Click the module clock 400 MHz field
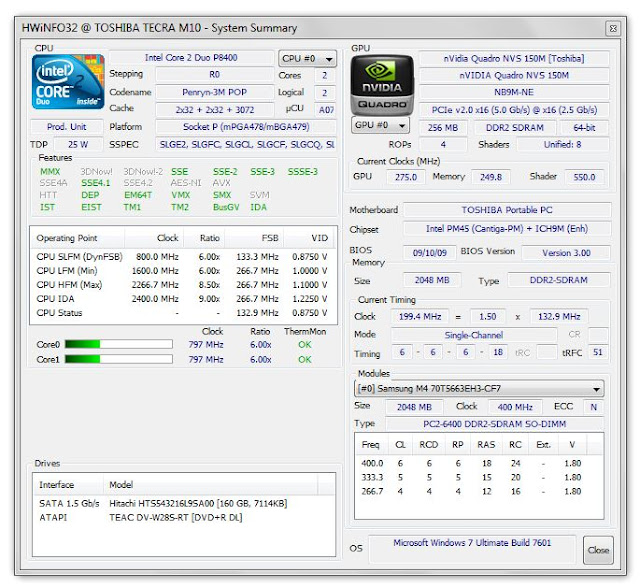The image size is (640, 588). click(x=515, y=407)
